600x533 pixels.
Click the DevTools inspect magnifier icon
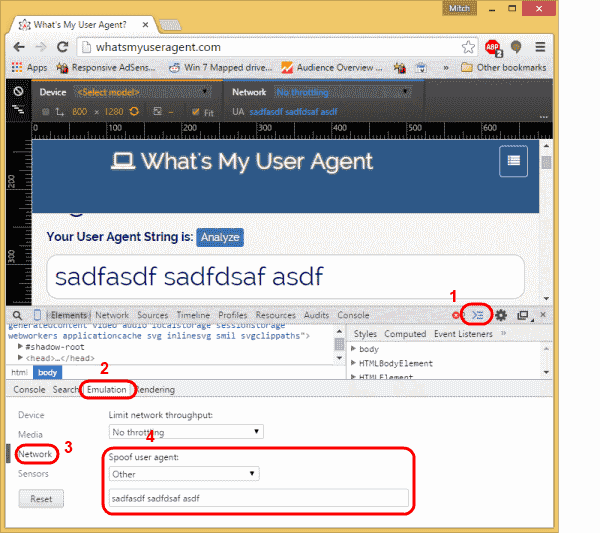(17, 315)
